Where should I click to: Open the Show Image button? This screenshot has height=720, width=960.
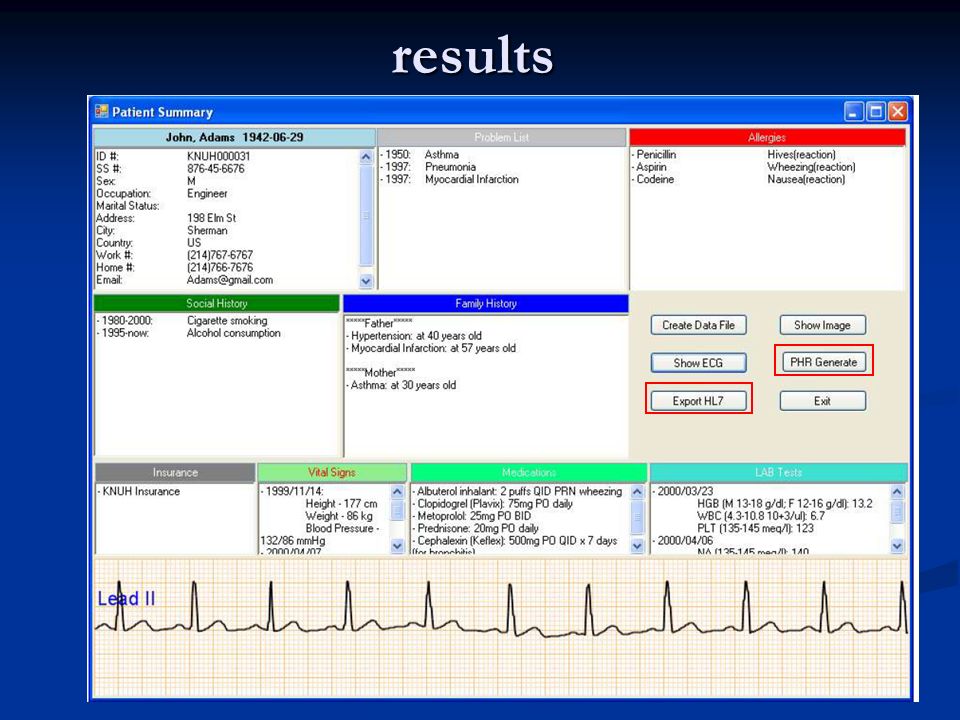click(x=822, y=325)
